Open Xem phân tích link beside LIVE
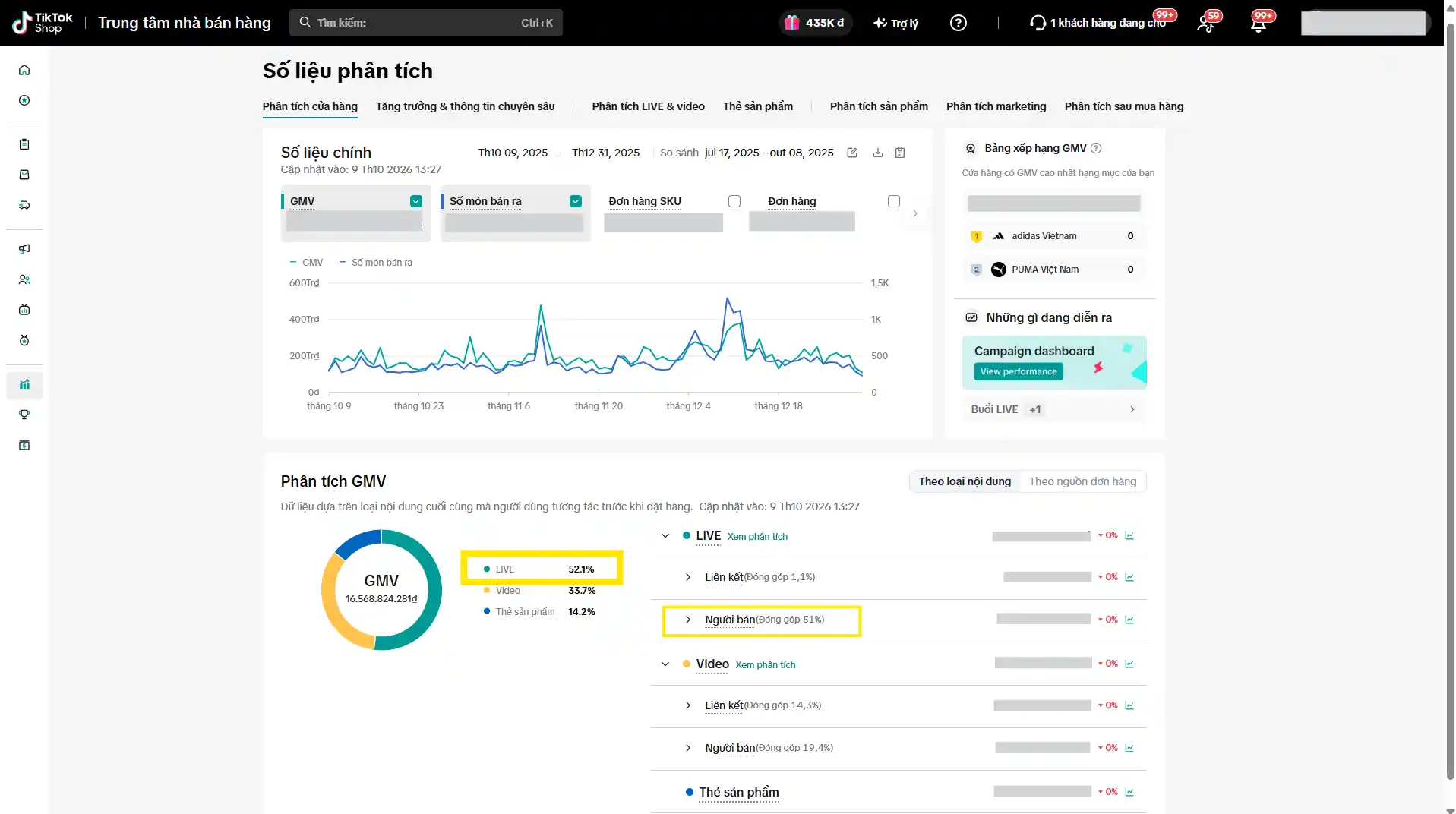 pos(757,537)
